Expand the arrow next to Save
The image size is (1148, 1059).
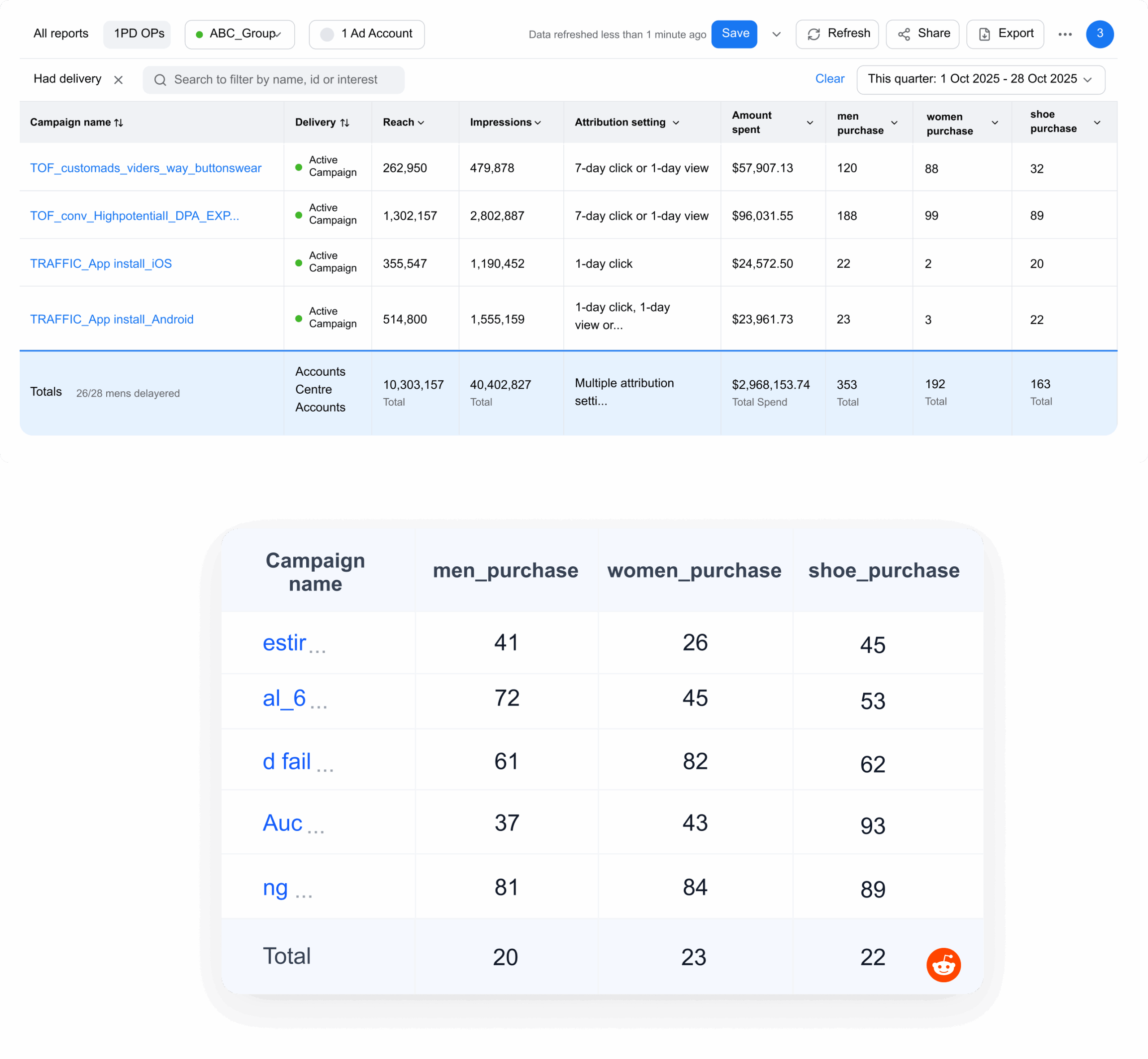point(776,35)
